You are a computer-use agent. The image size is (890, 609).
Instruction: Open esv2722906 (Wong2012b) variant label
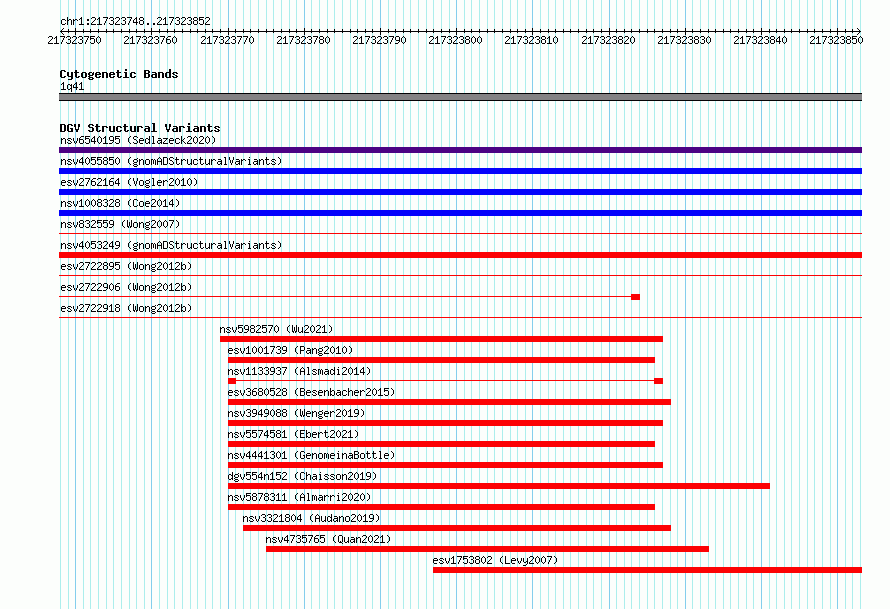tap(126, 287)
